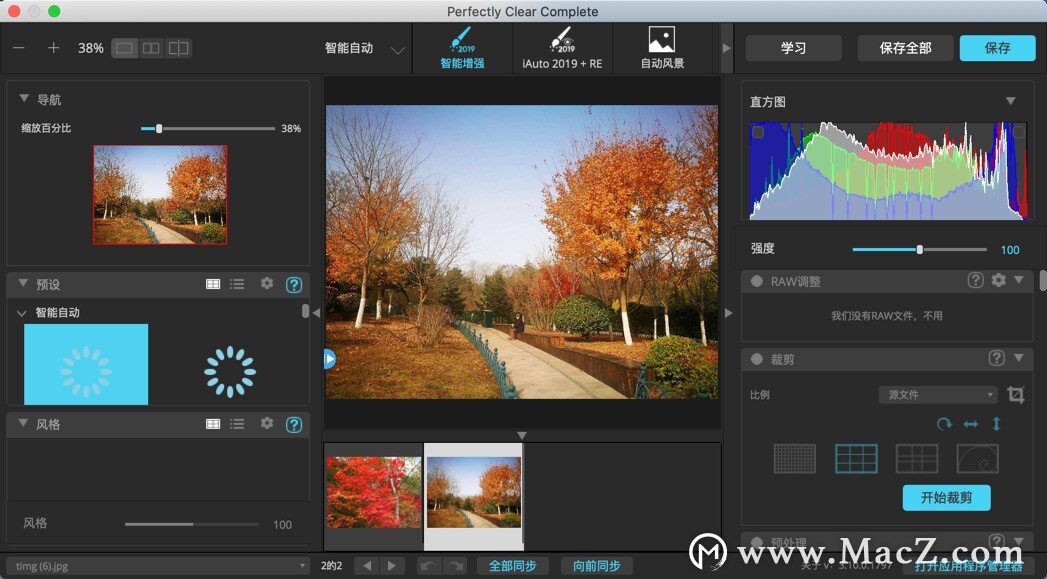The image size is (1047, 579).
Task: Open 风格 panel help icon
Action: point(294,424)
